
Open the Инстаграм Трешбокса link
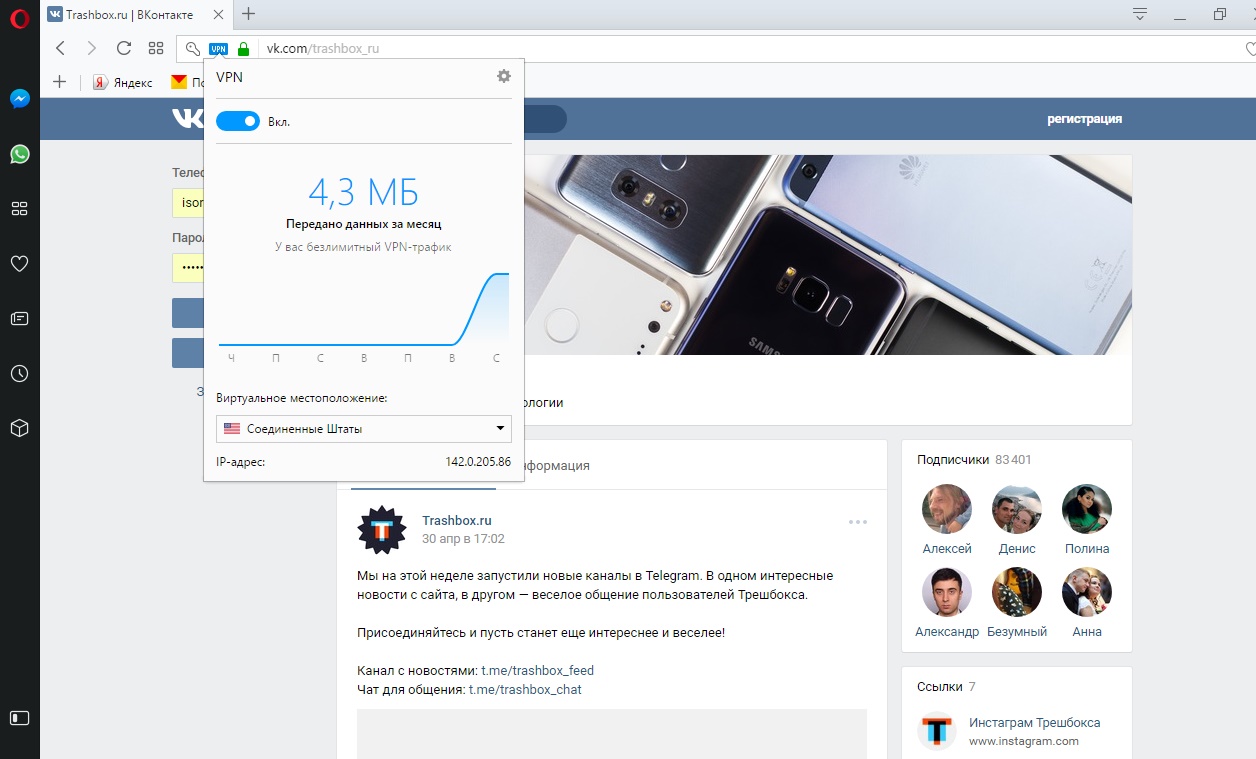pyautogui.click(x=1034, y=722)
